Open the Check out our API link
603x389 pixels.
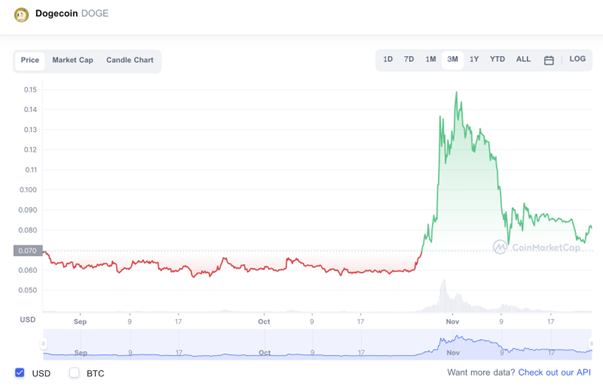(554, 372)
